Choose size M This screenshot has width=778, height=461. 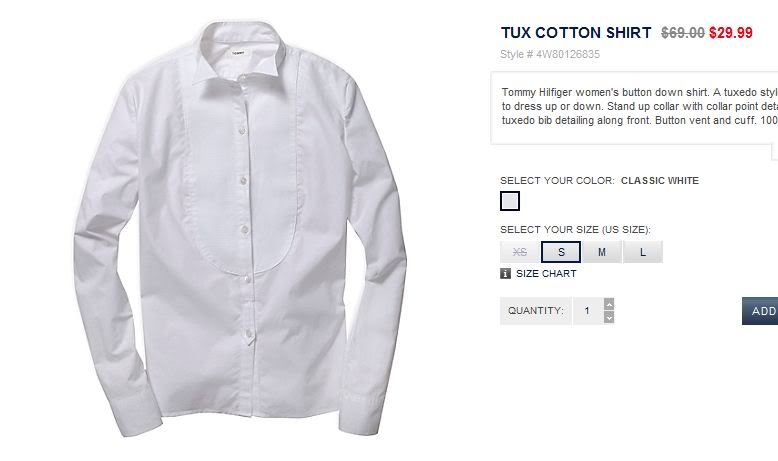pyautogui.click(x=602, y=252)
